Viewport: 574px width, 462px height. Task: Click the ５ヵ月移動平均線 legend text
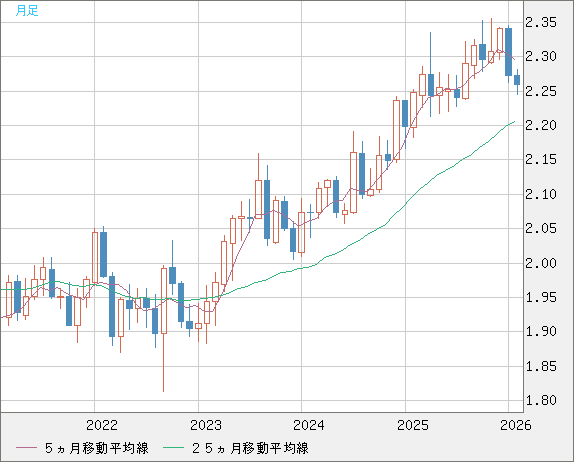97,448
